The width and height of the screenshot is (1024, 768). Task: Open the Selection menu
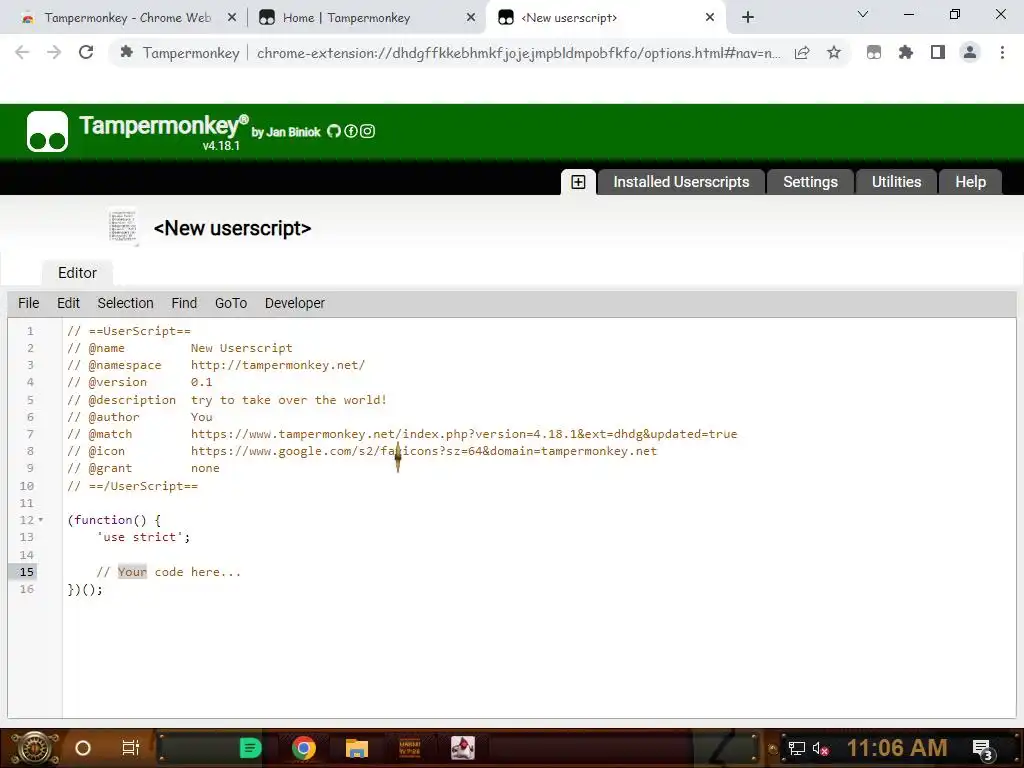tap(125, 303)
